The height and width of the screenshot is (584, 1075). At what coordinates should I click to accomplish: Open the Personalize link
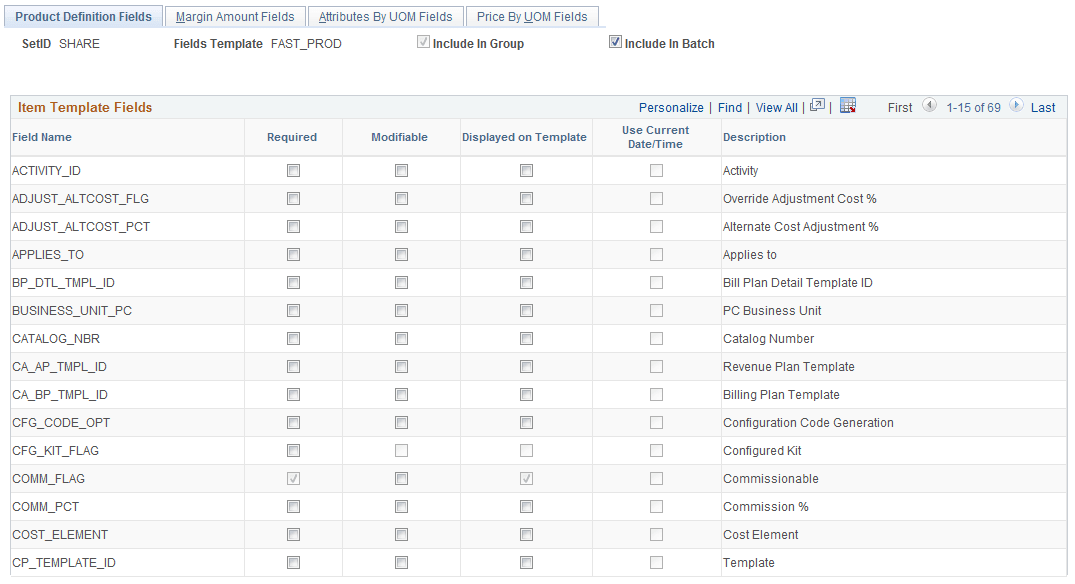pyautogui.click(x=671, y=107)
